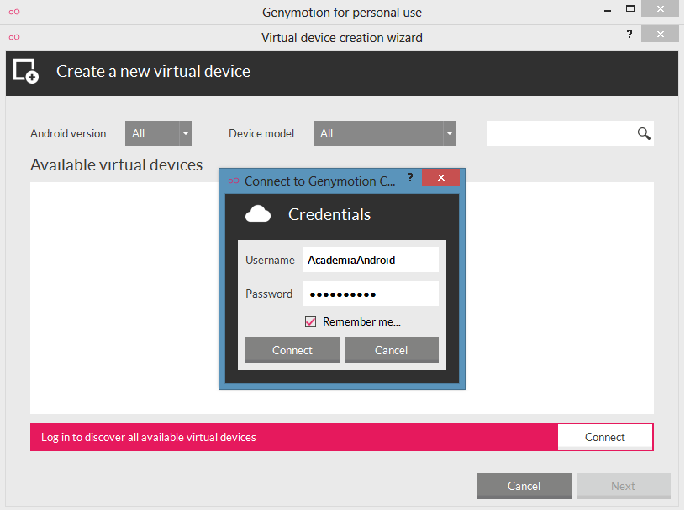Click the Next button in wizard
685x510 pixels.
tap(623, 486)
